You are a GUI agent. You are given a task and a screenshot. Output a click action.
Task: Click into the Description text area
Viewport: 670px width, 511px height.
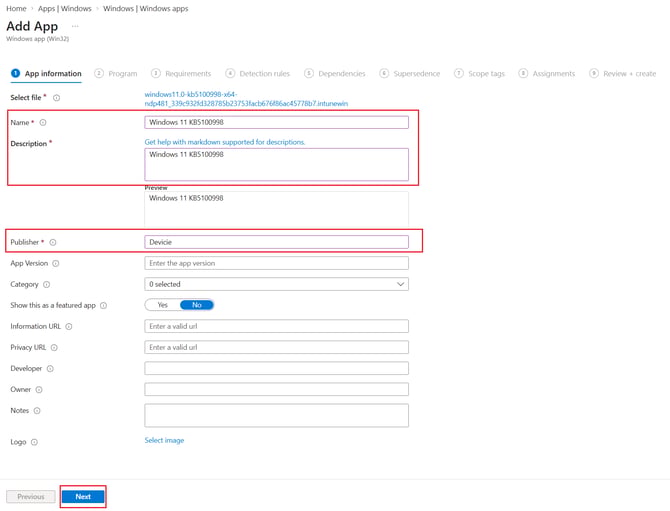[276, 164]
